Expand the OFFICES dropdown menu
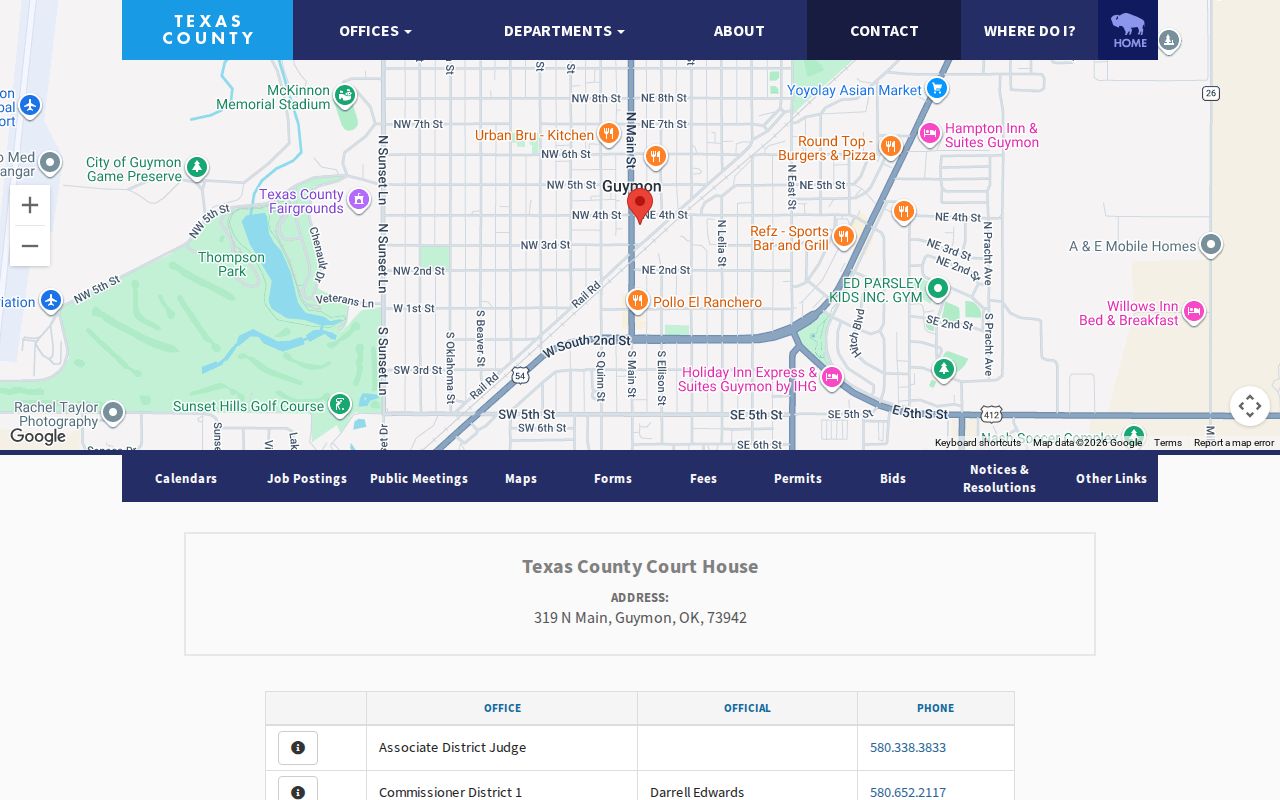Image resolution: width=1280 pixels, height=800 pixels. pyautogui.click(x=375, y=30)
